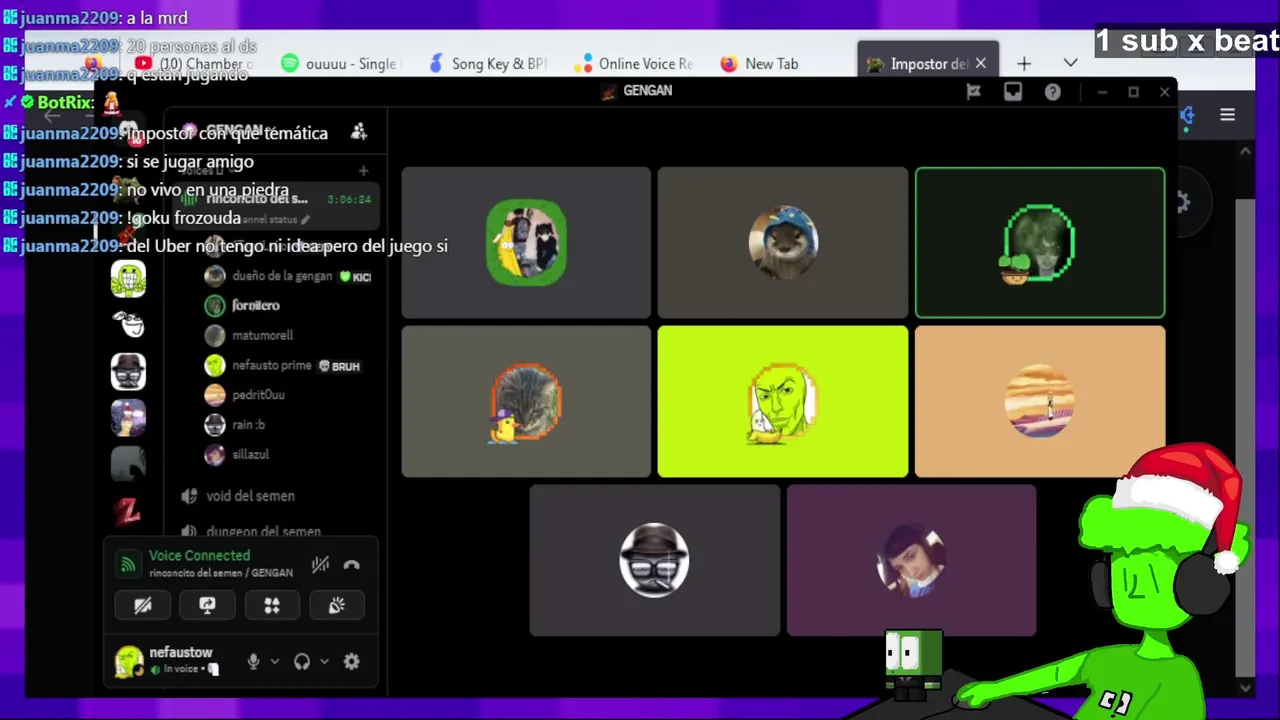Select the banana avatar video tile
Image resolution: width=1280 pixels, height=720 pixels.
526,243
